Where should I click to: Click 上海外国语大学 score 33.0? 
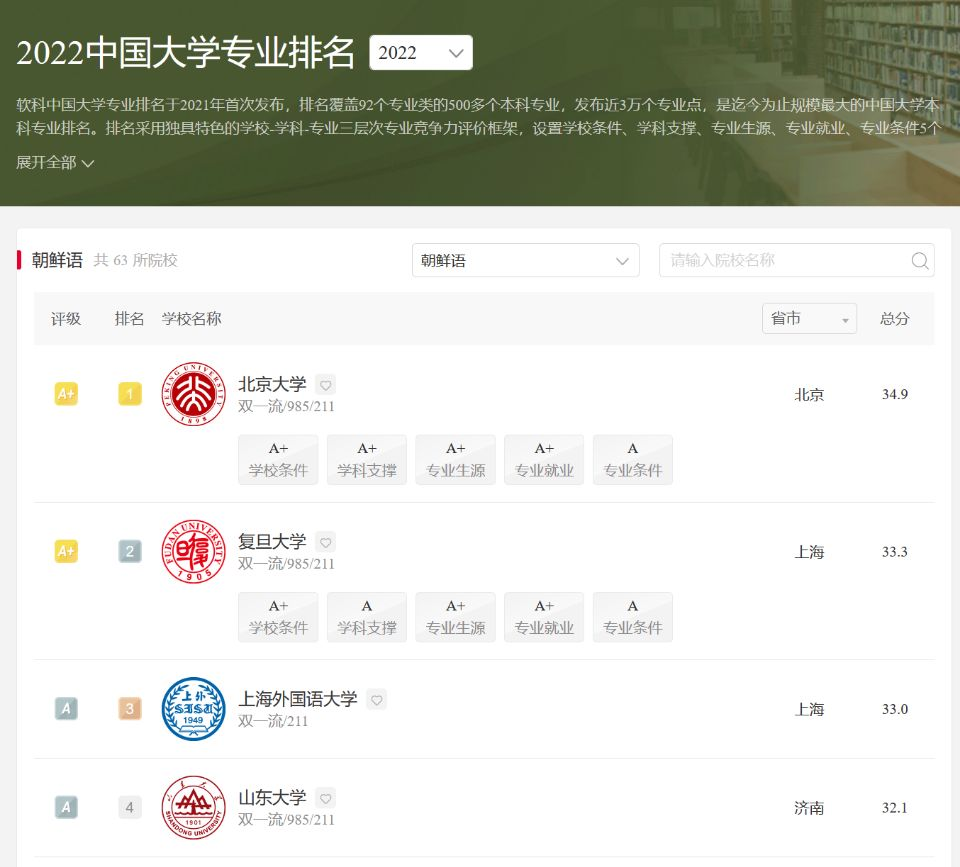click(894, 709)
